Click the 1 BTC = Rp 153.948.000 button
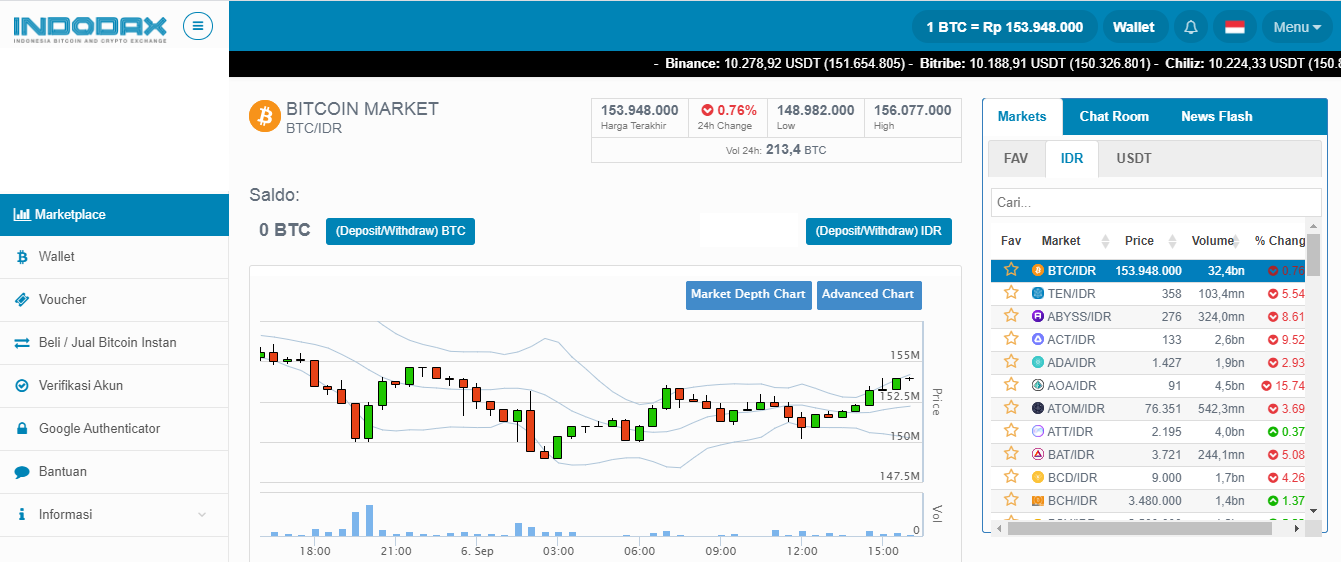1341x562 pixels. point(1005,27)
